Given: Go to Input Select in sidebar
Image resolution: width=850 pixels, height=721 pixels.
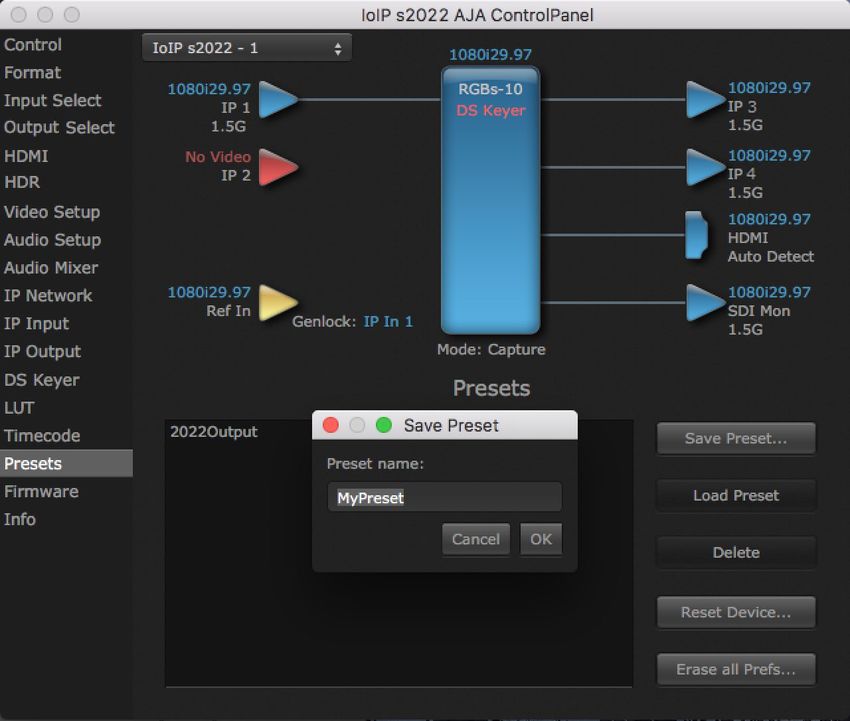Looking at the screenshot, I should coord(53,100).
